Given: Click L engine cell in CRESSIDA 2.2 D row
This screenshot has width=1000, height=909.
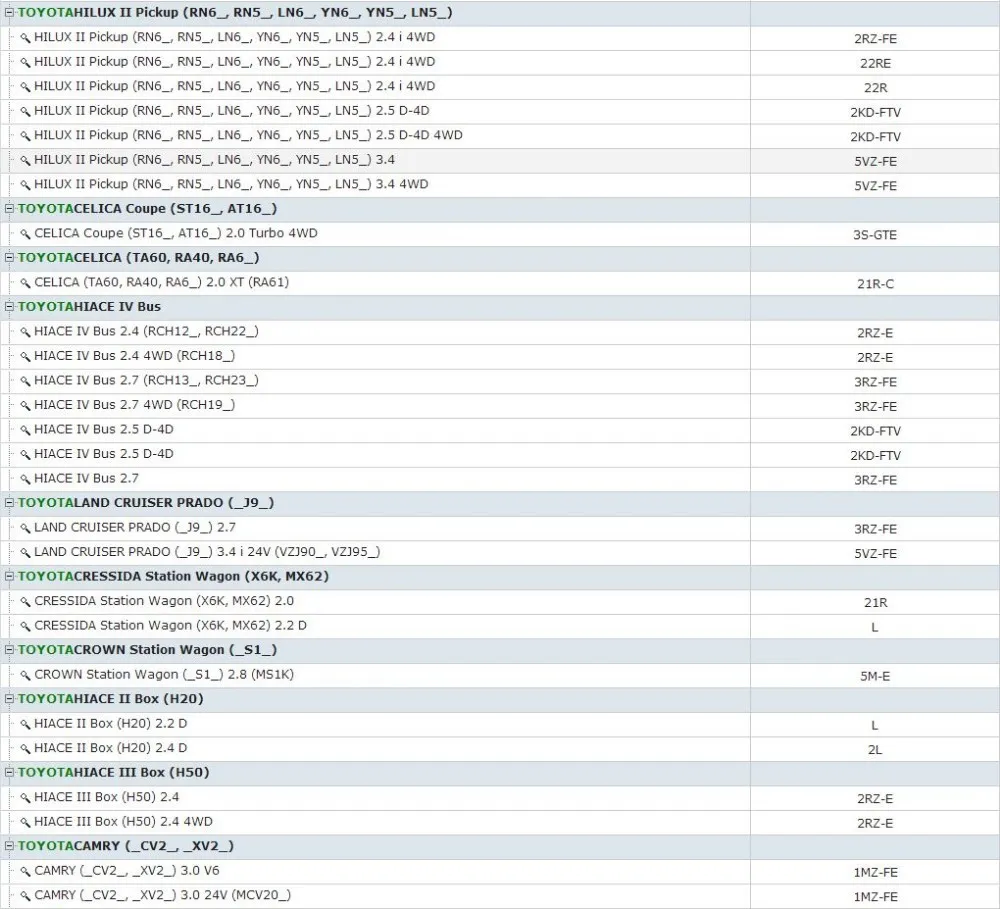Looking at the screenshot, I should point(875,627).
